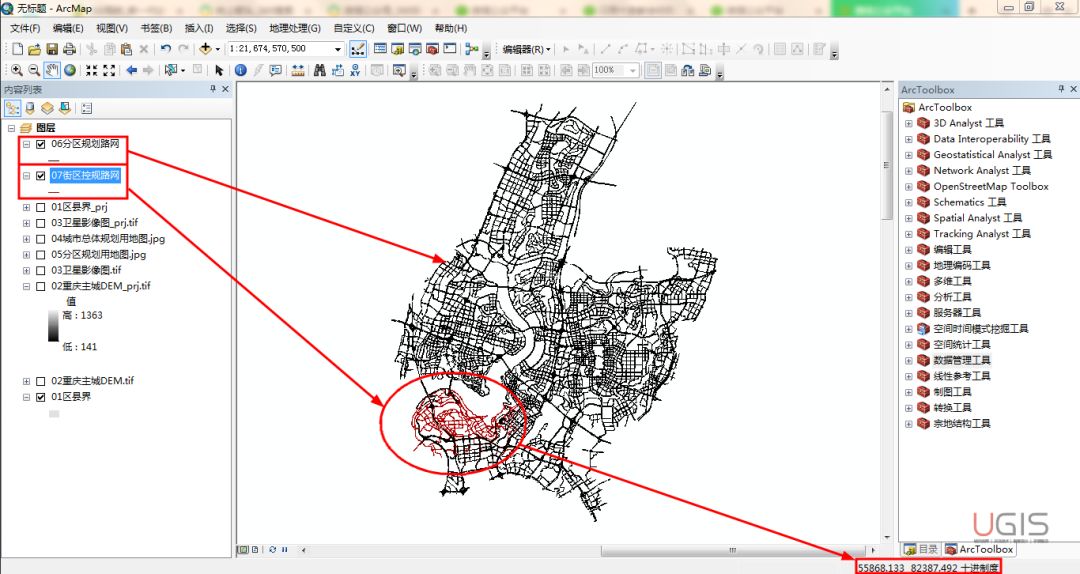Open the map scale dropdown

click(337, 49)
